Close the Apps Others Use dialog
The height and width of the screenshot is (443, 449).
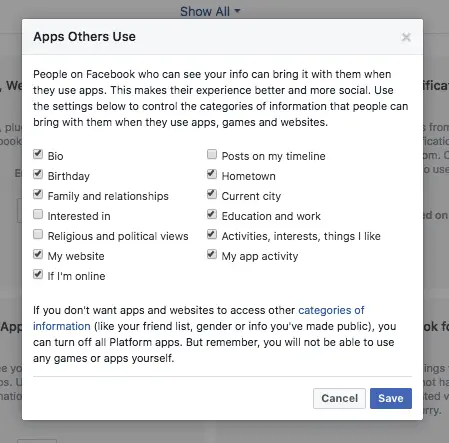(x=406, y=37)
